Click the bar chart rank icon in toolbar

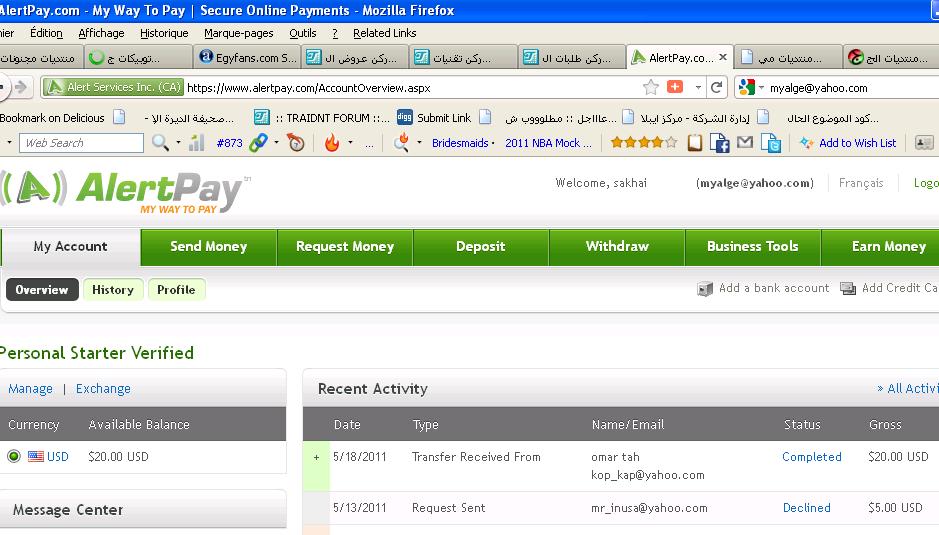tap(196, 143)
